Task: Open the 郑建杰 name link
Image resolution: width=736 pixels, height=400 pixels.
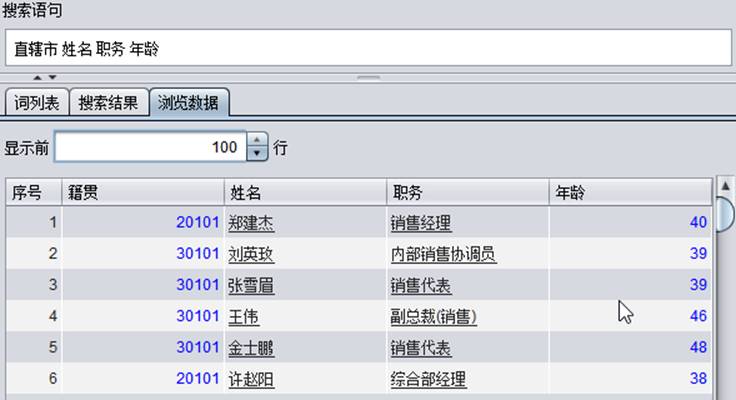Action: 252,223
